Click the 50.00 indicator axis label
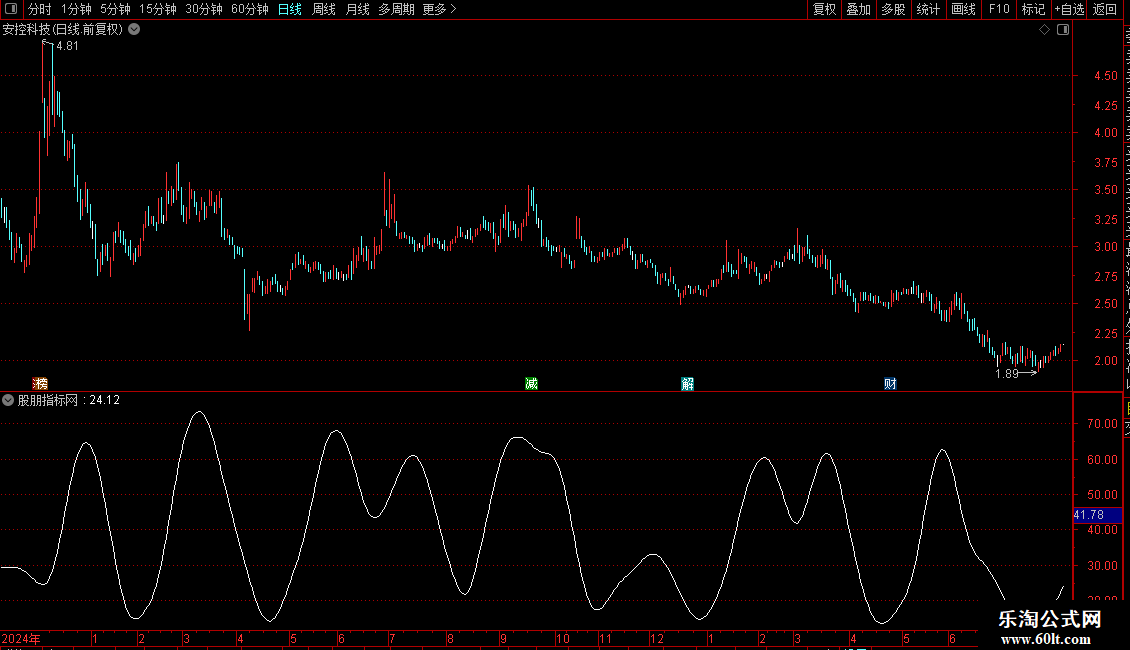This screenshot has width=1130, height=650. pos(1103,494)
